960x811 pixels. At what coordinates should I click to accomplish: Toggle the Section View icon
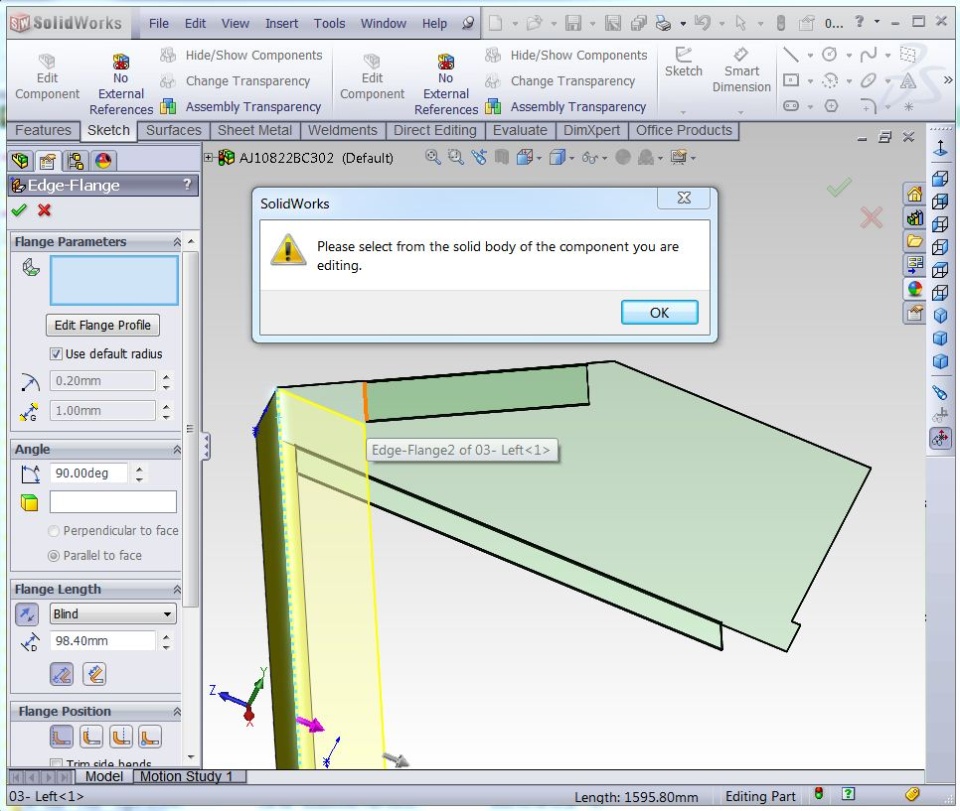click(501, 157)
